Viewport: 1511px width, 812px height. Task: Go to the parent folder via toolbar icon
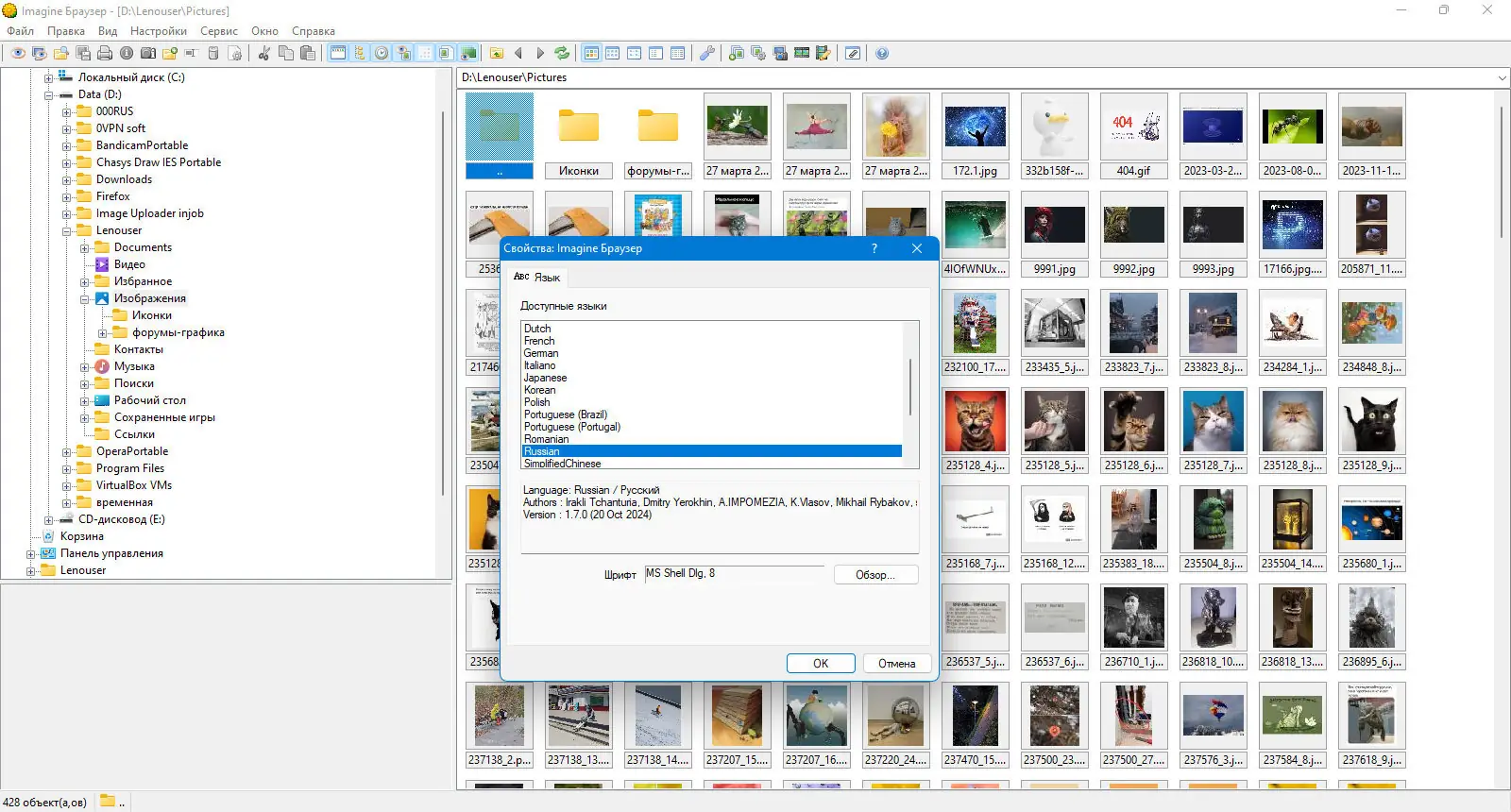coord(497,54)
